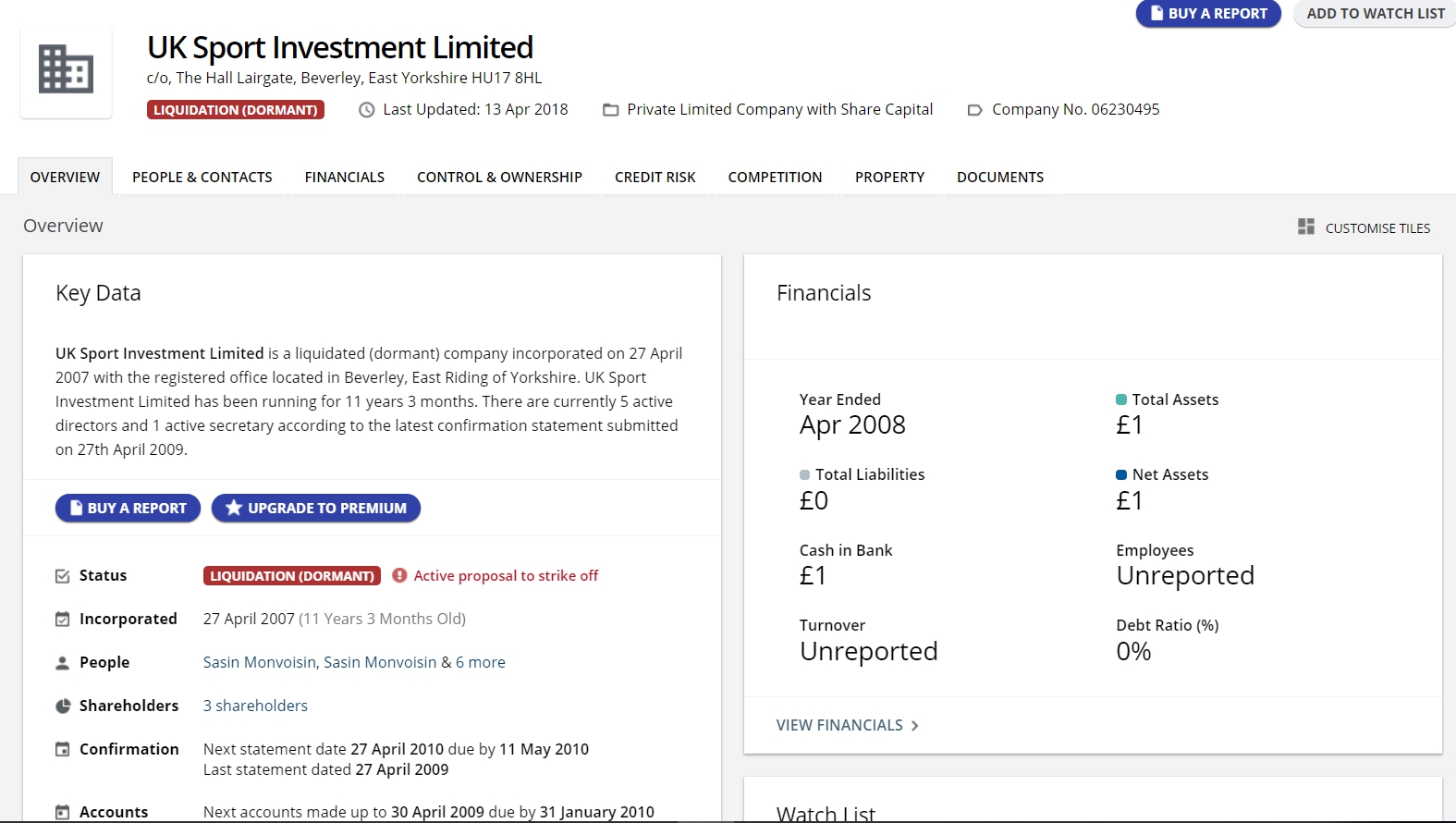Screen dimensions: 1456x823
Task: Click the Customise Tiles grid icon
Action: tap(1305, 227)
